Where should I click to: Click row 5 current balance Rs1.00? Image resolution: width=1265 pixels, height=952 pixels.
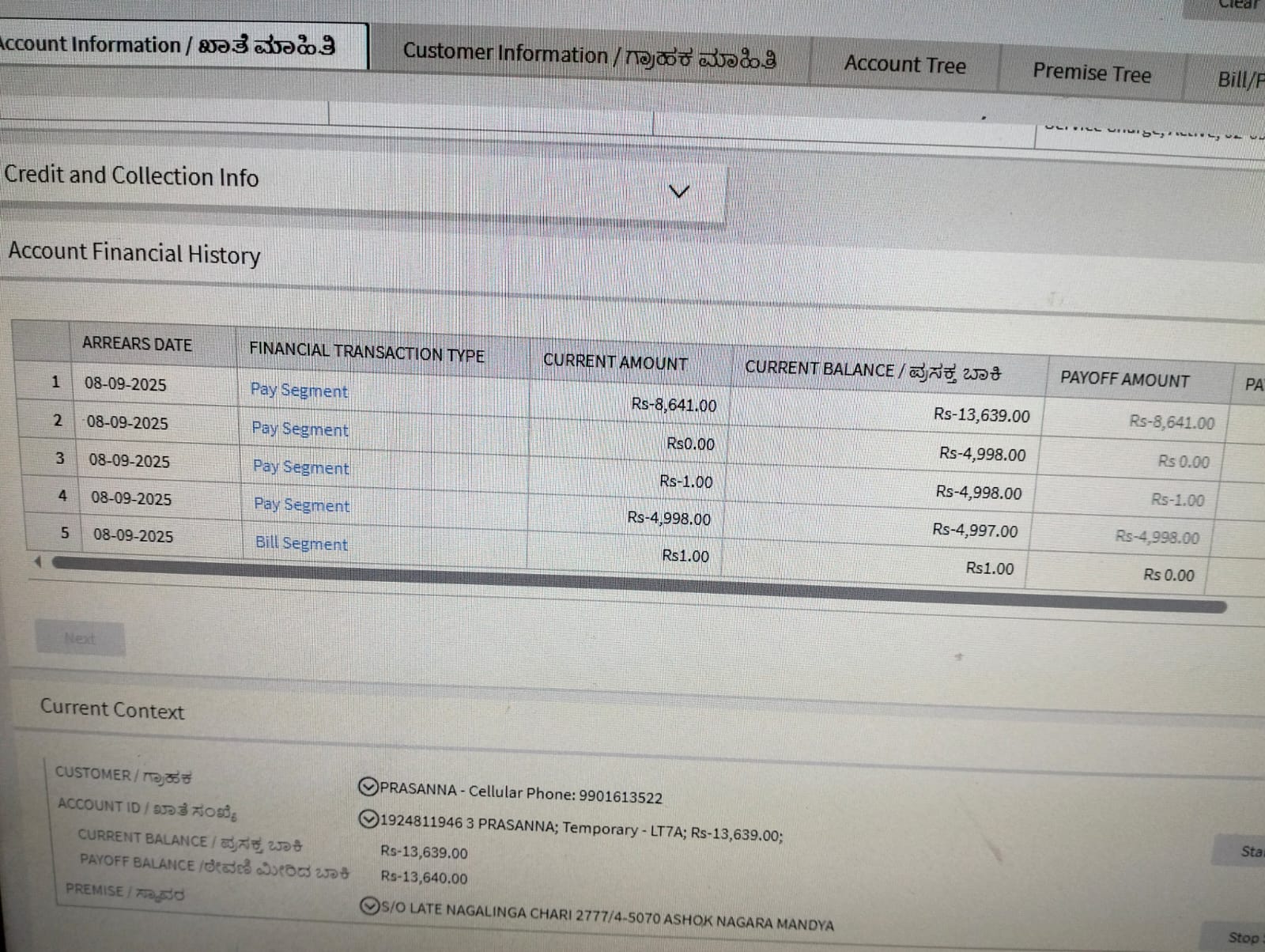[x=990, y=568]
